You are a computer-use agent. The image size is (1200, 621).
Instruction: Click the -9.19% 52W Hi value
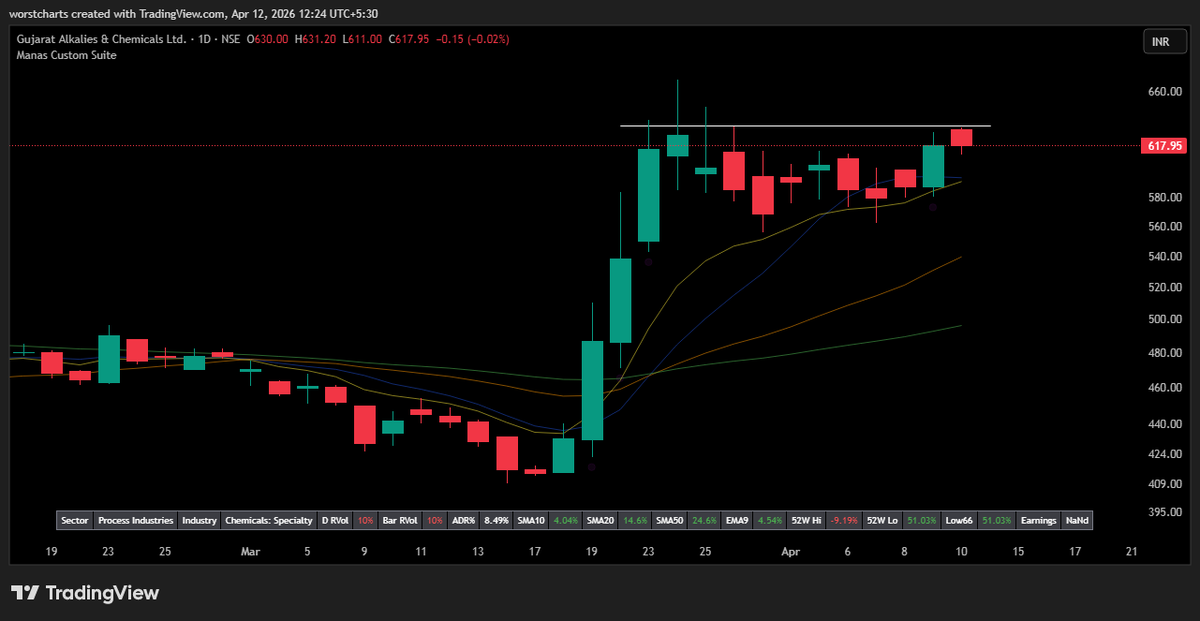pyautogui.click(x=844, y=520)
